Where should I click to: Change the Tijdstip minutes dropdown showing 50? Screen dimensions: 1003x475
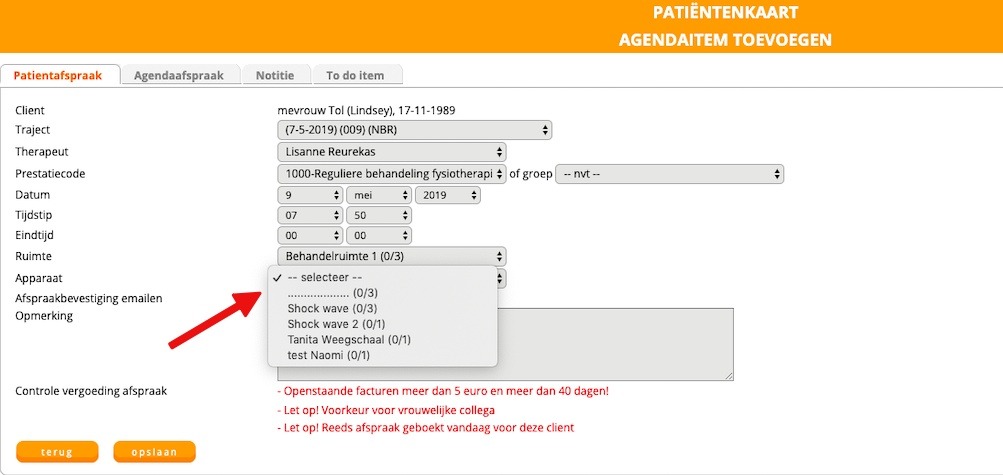click(x=378, y=215)
